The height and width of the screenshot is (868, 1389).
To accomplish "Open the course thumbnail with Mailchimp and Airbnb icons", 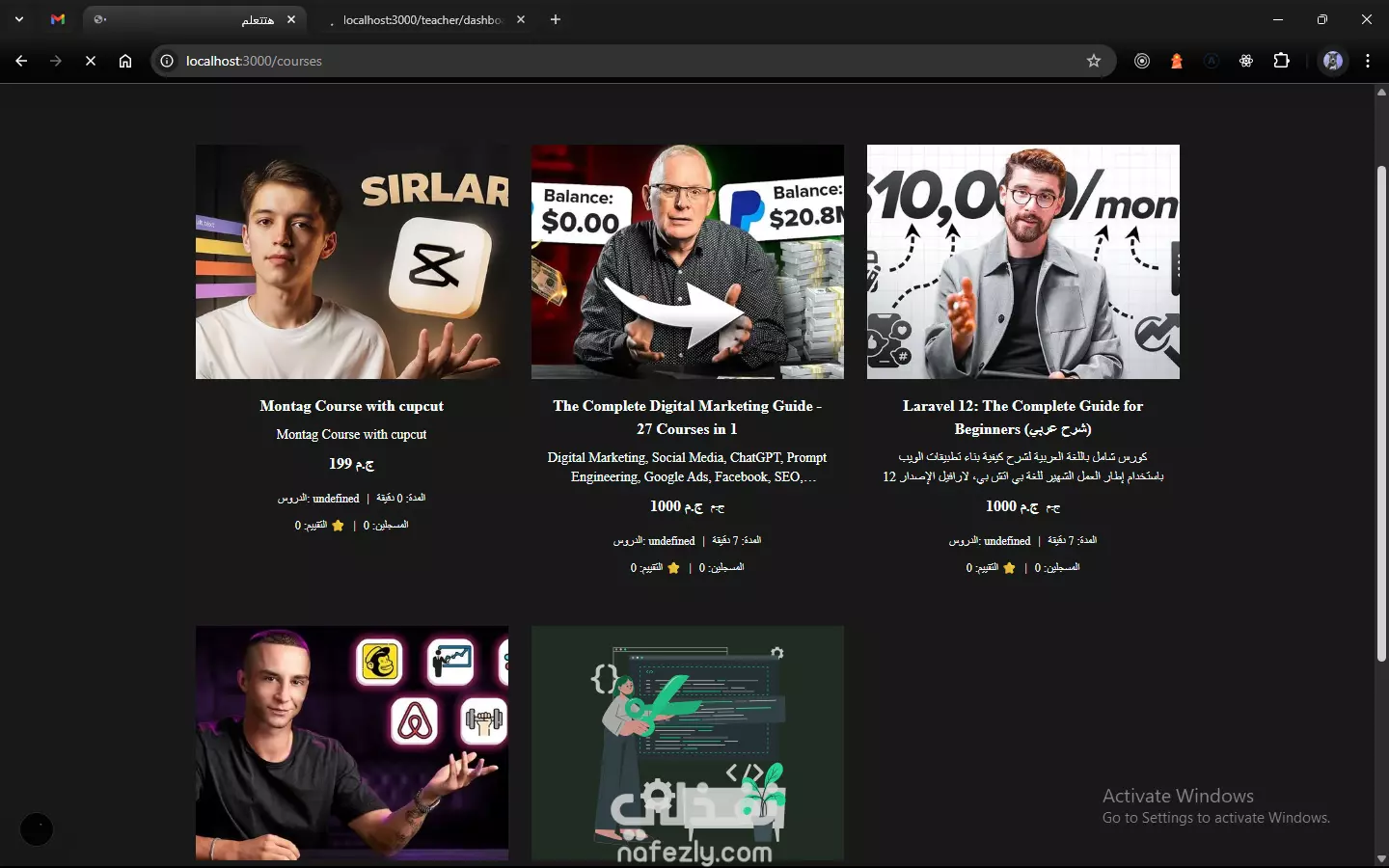I will point(352,743).
